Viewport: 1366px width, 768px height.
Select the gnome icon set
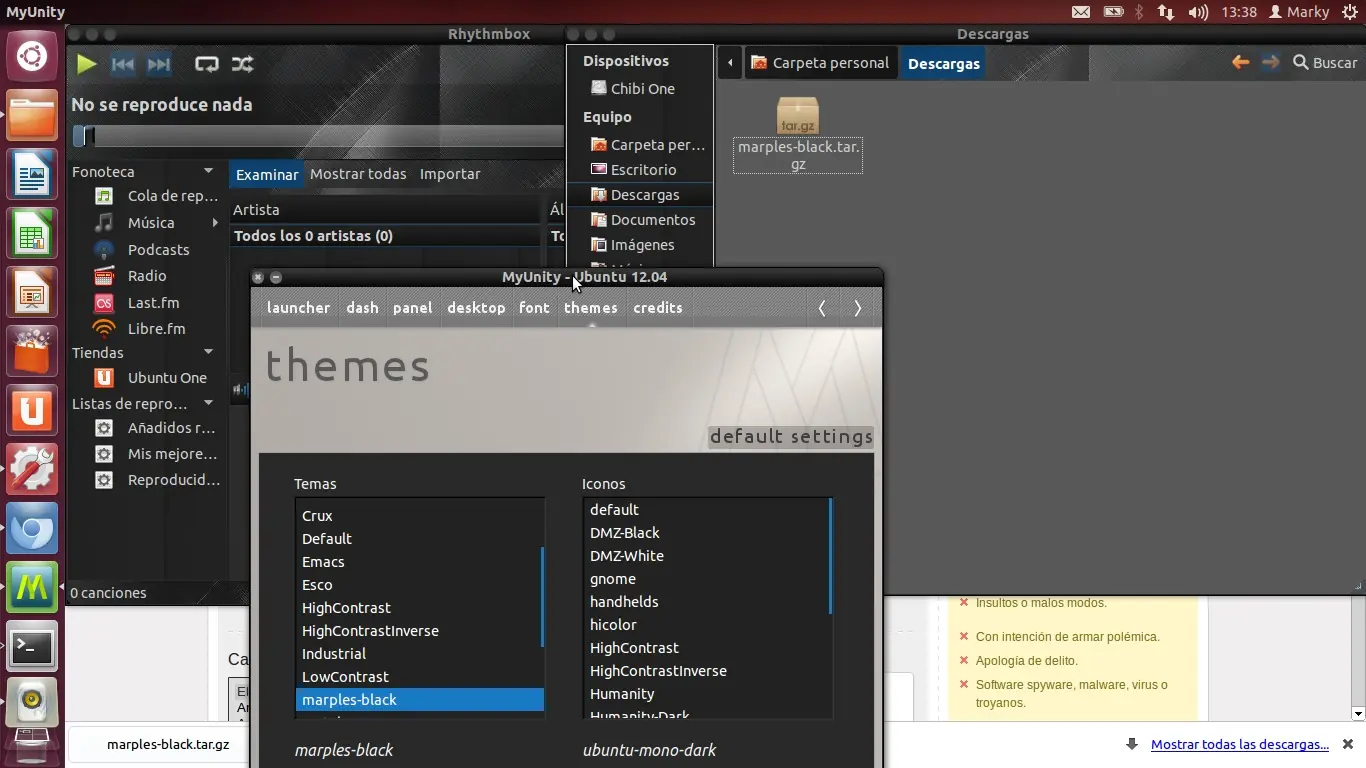(707, 579)
